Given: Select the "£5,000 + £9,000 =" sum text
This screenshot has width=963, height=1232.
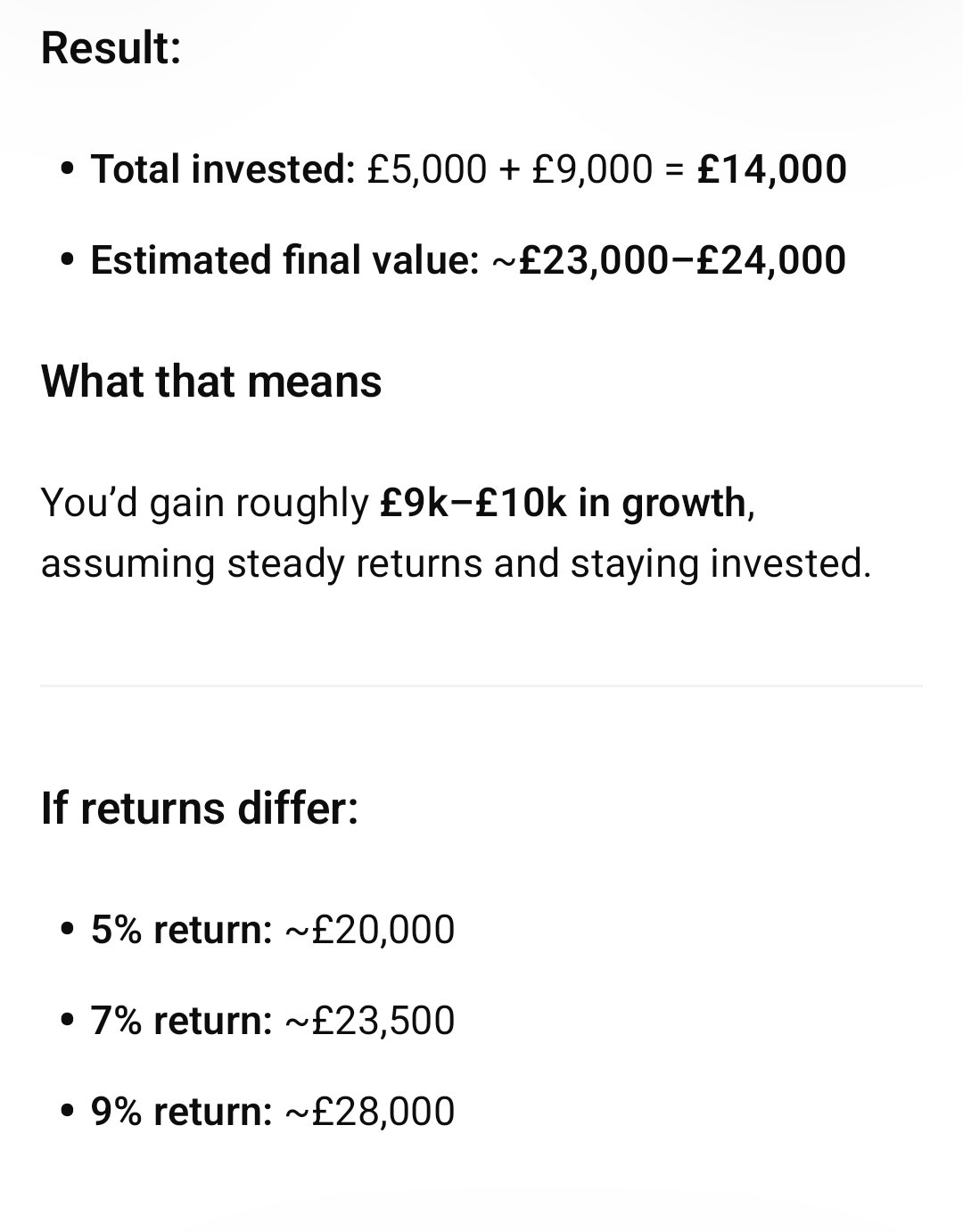Looking at the screenshot, I should point(526,168).
